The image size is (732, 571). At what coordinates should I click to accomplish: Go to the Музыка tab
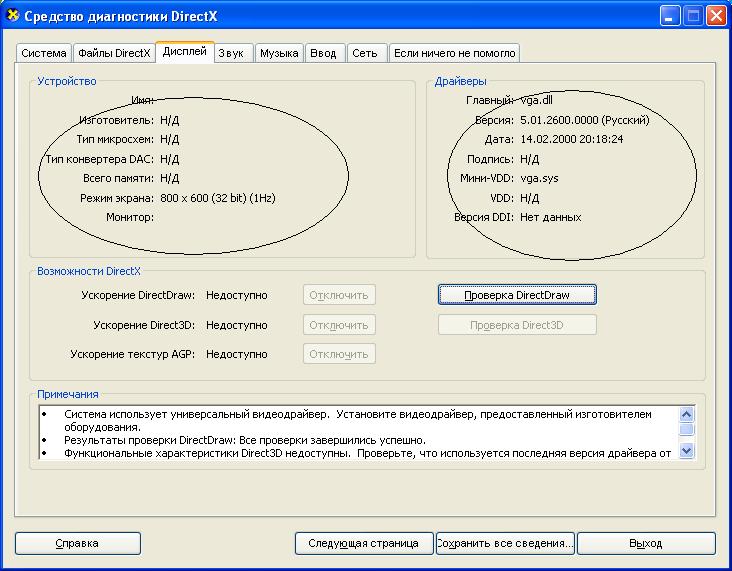tap(279, 53)
